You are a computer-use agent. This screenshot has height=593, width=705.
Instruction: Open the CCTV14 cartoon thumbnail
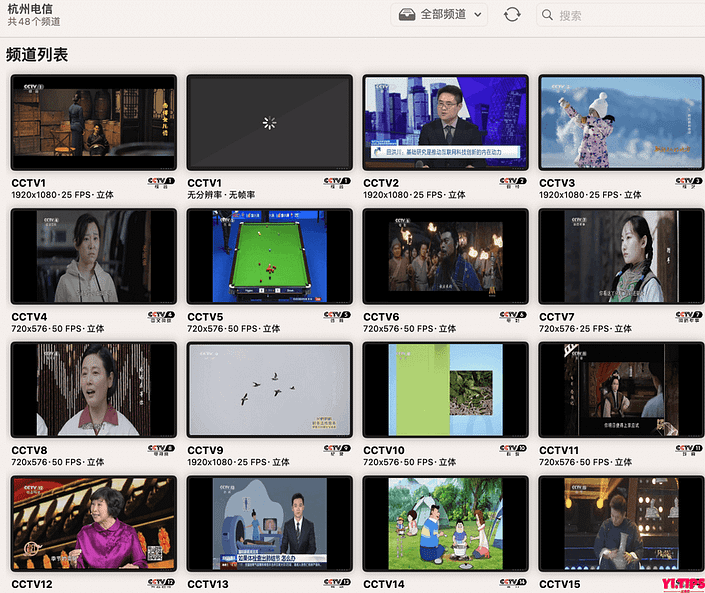446,523
